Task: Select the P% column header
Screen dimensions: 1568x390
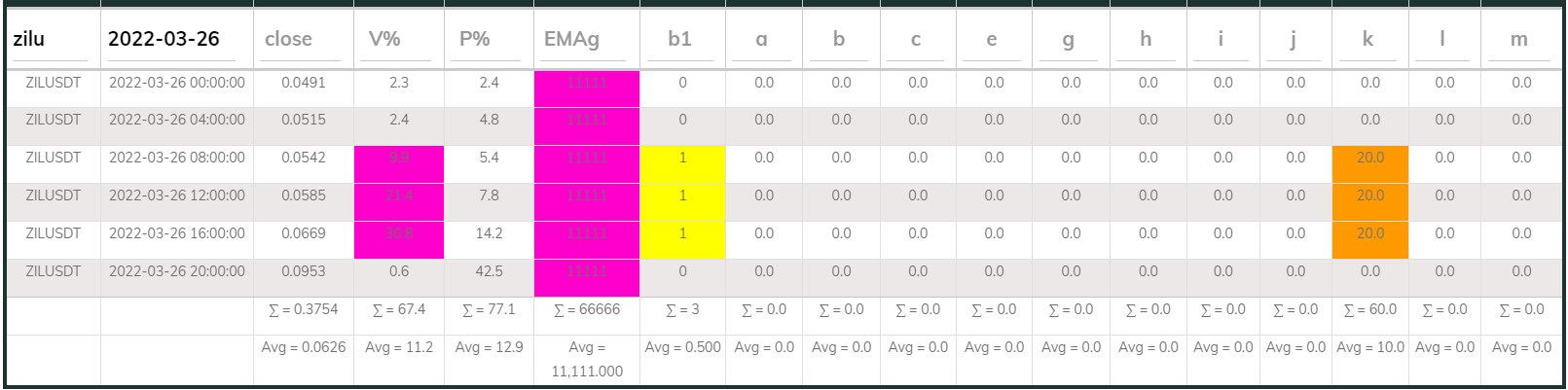Action: pos(474,40)
